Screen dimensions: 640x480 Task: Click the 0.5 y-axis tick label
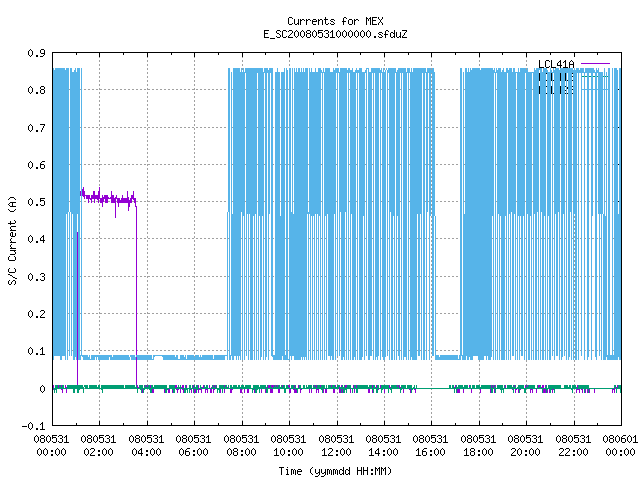point(36,202)
